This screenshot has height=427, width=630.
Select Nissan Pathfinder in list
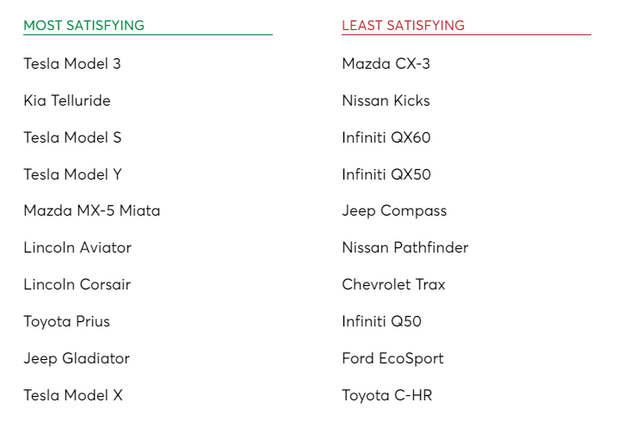click(405, 247)
